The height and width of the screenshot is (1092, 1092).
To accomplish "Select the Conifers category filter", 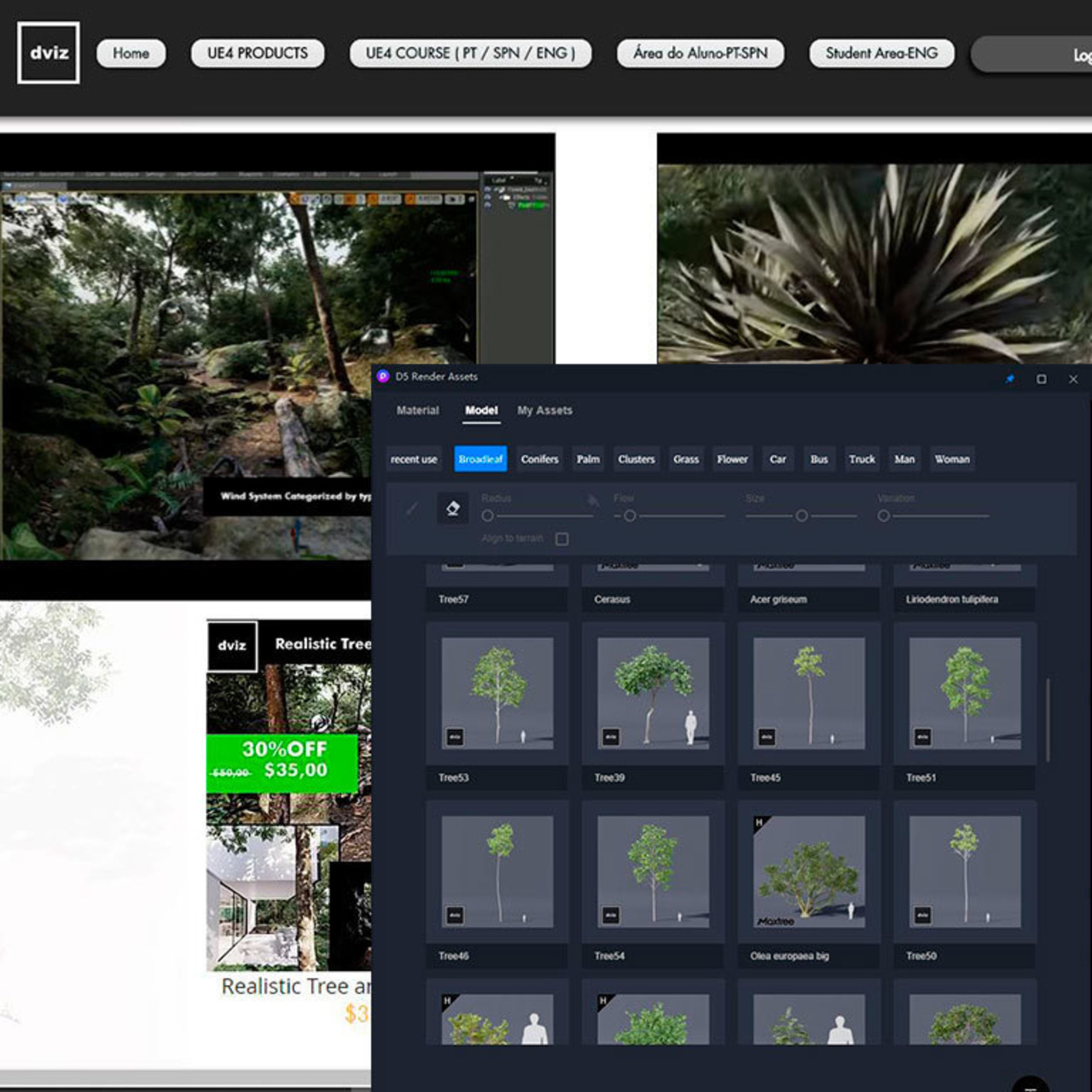I will click(x=539, y=459).
